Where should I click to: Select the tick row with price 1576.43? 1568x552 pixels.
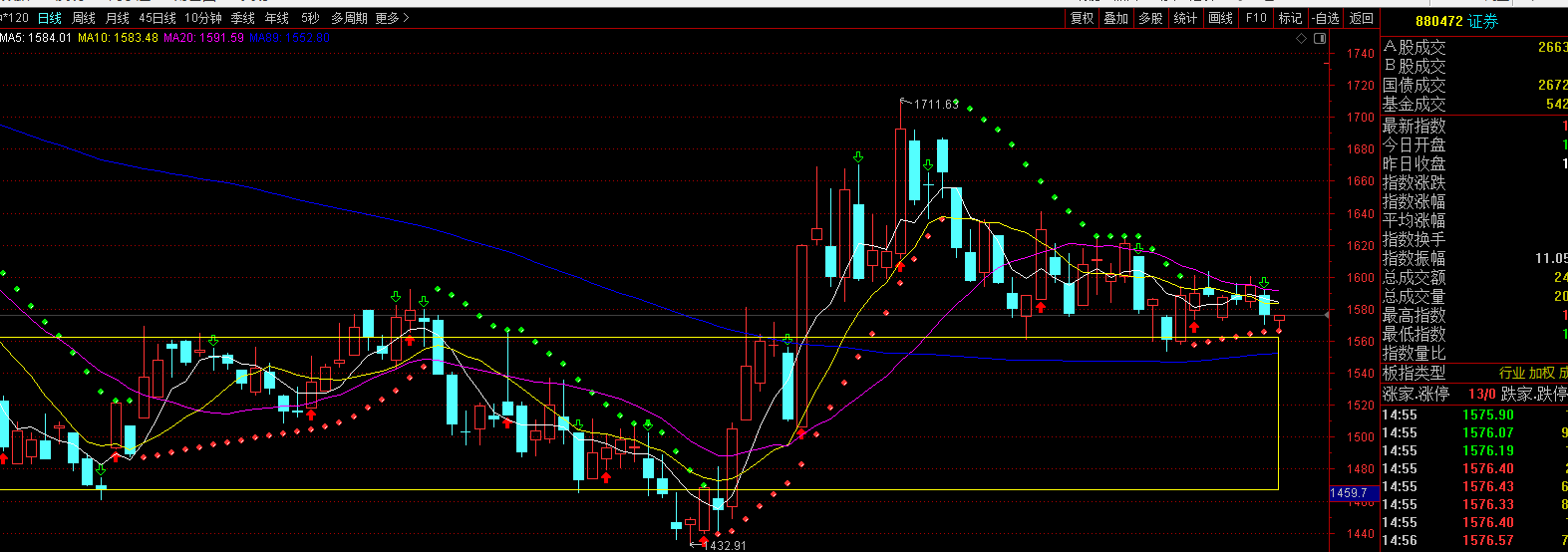click(x=1474, y=486)
